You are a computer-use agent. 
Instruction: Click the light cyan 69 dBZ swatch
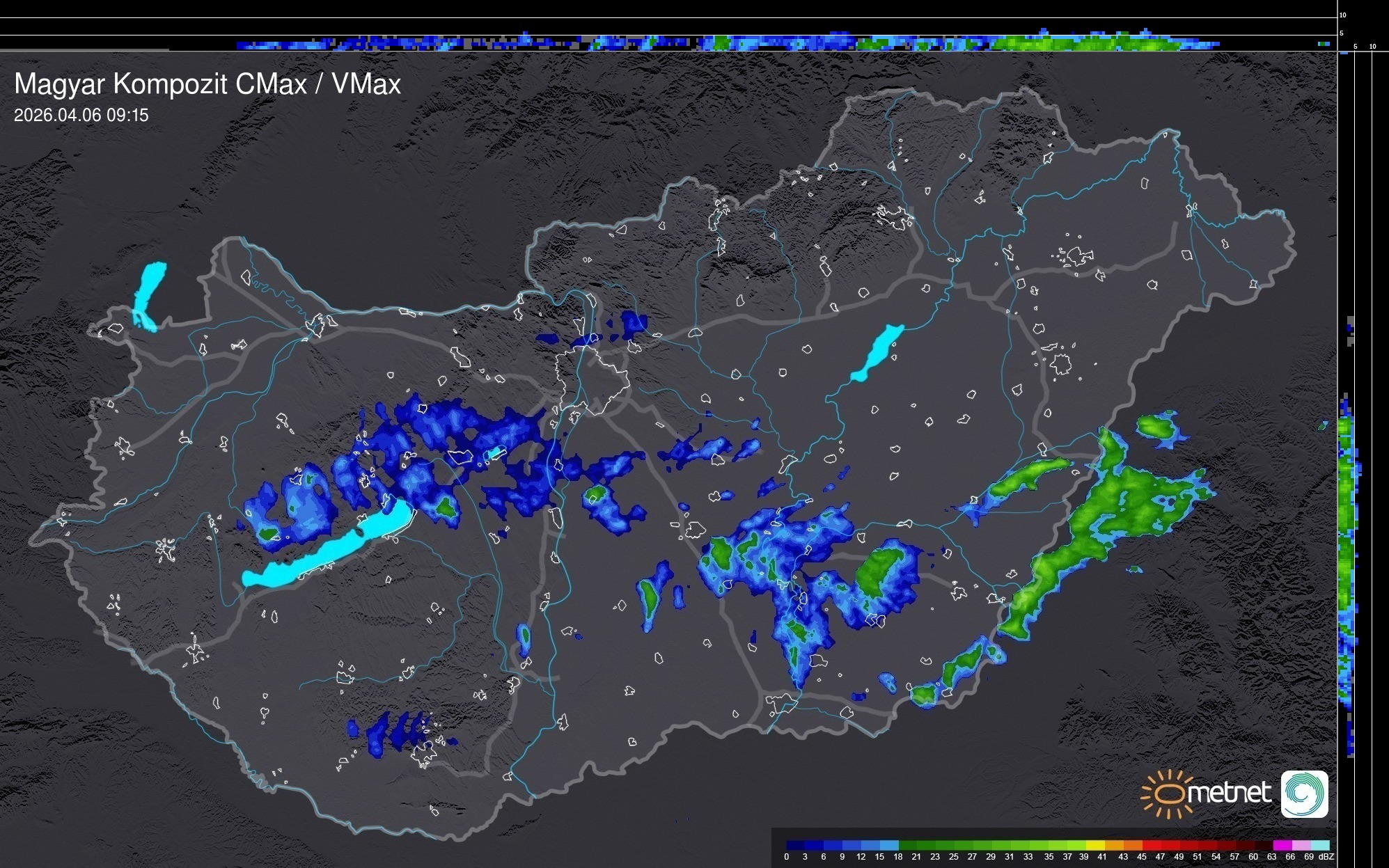point(1319,845)
